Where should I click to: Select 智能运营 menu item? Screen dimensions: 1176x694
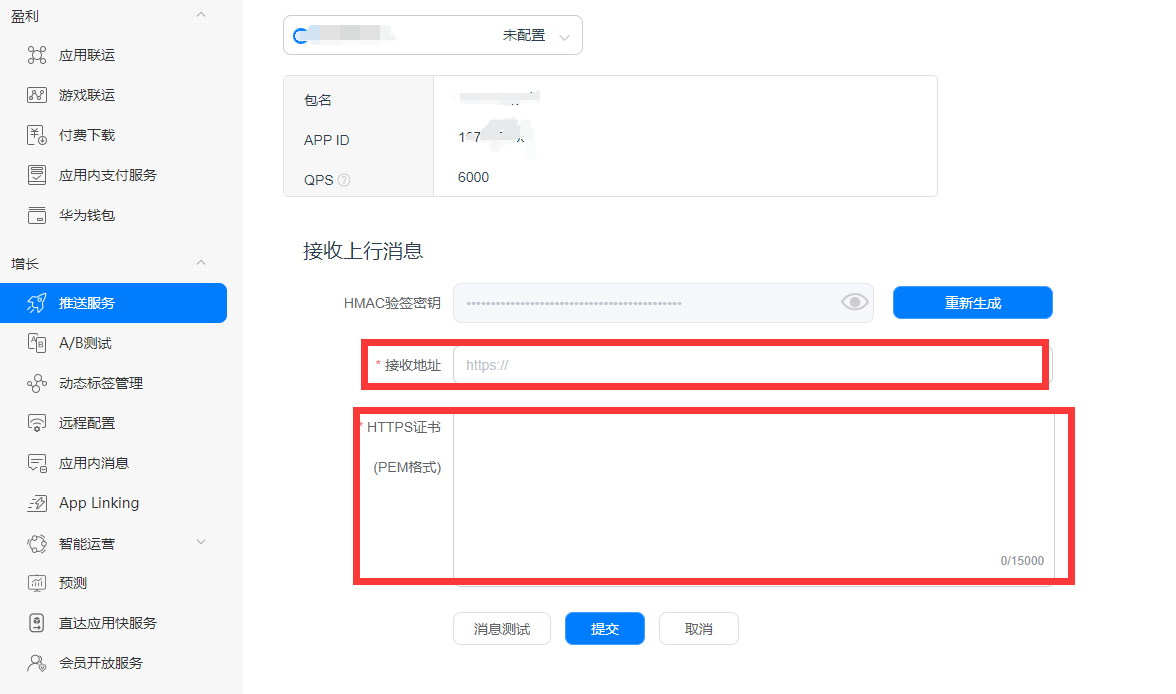87,543
